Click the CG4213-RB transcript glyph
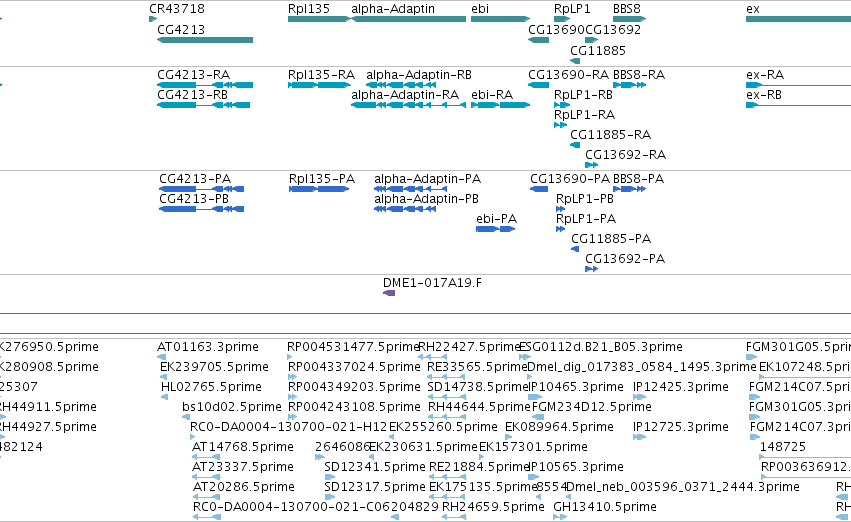Screen dimensions: 851x522 click(x=204, y=105)
